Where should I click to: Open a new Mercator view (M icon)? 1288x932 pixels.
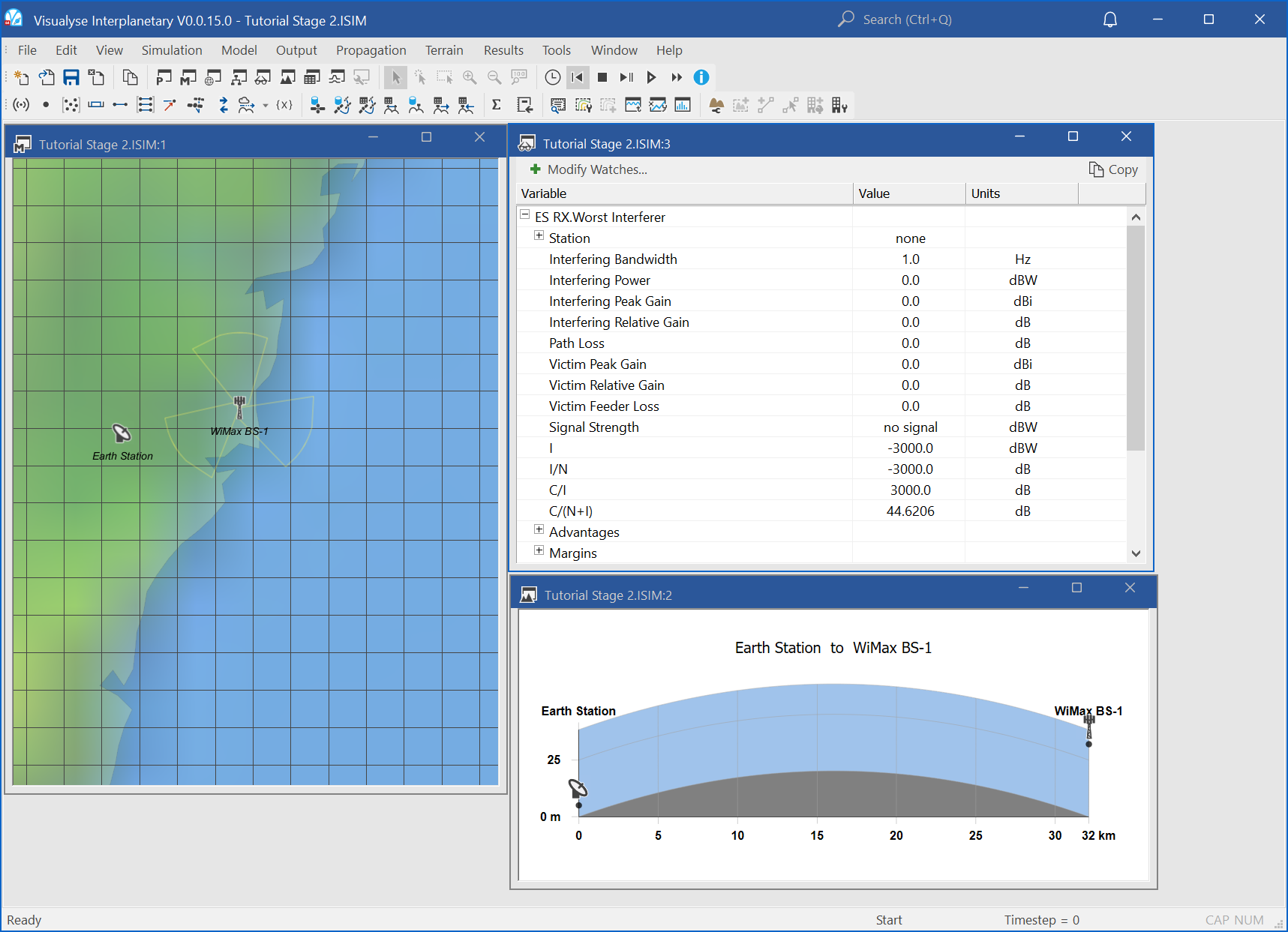(x=188, y=77)
